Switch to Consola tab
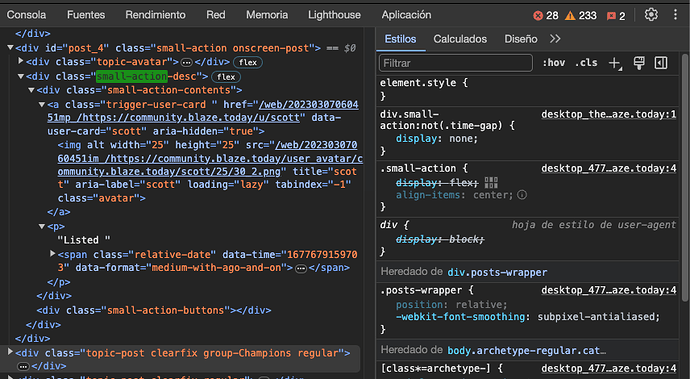Image resolution: width=690 pixels, height=379 pixels. (26, 15)
